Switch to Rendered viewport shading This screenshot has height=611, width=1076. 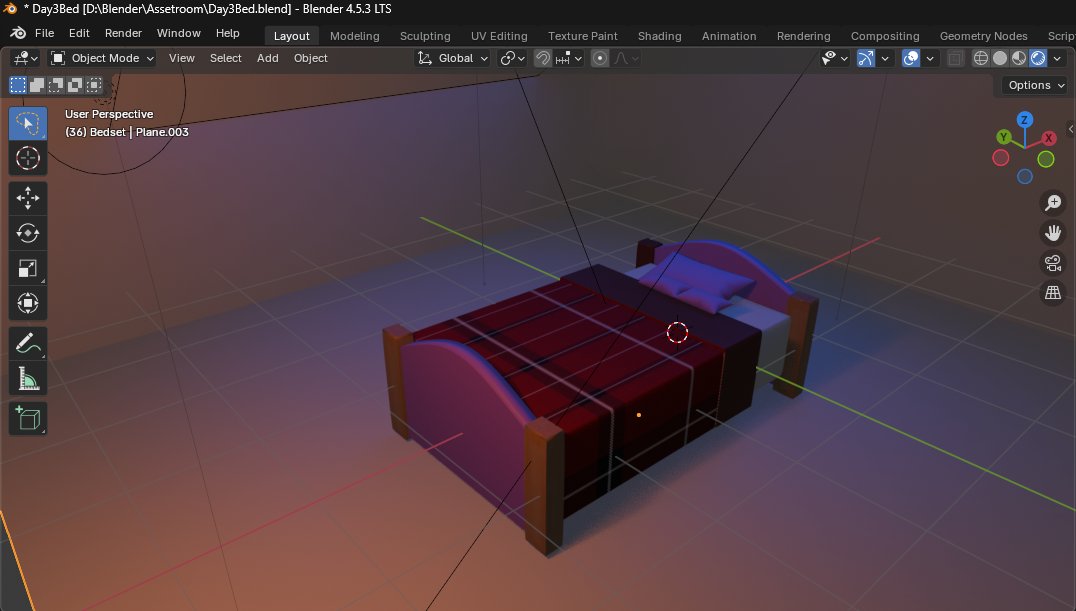(1038, 58)
